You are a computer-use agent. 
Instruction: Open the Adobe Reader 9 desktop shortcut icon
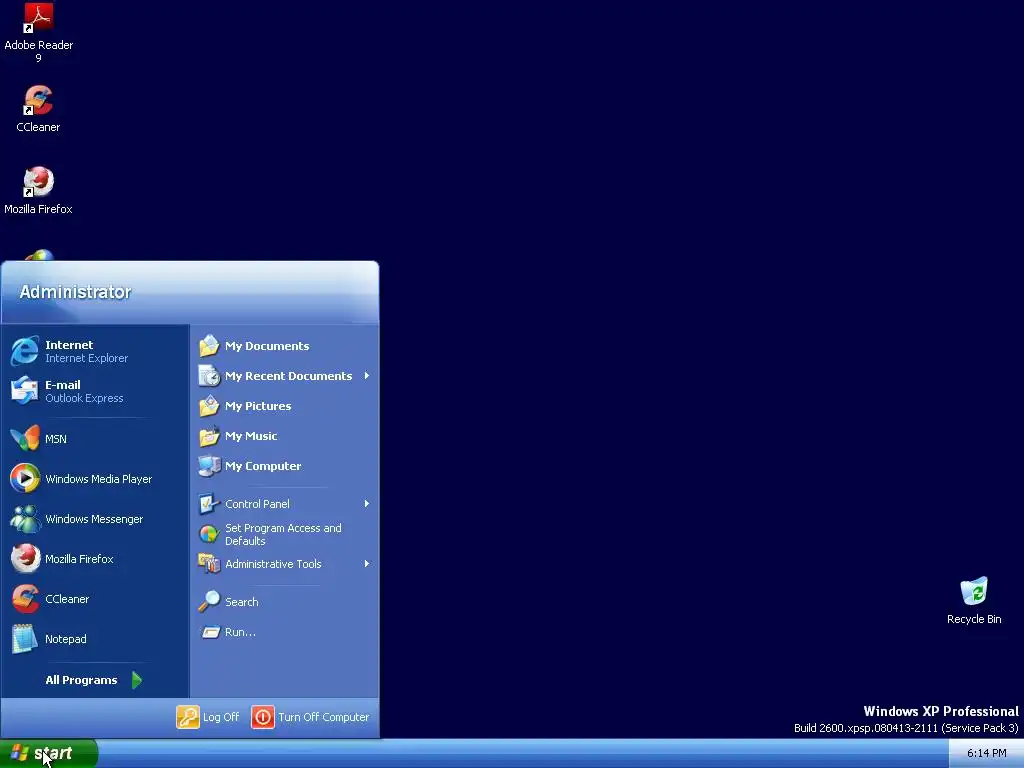pos(38,18)
